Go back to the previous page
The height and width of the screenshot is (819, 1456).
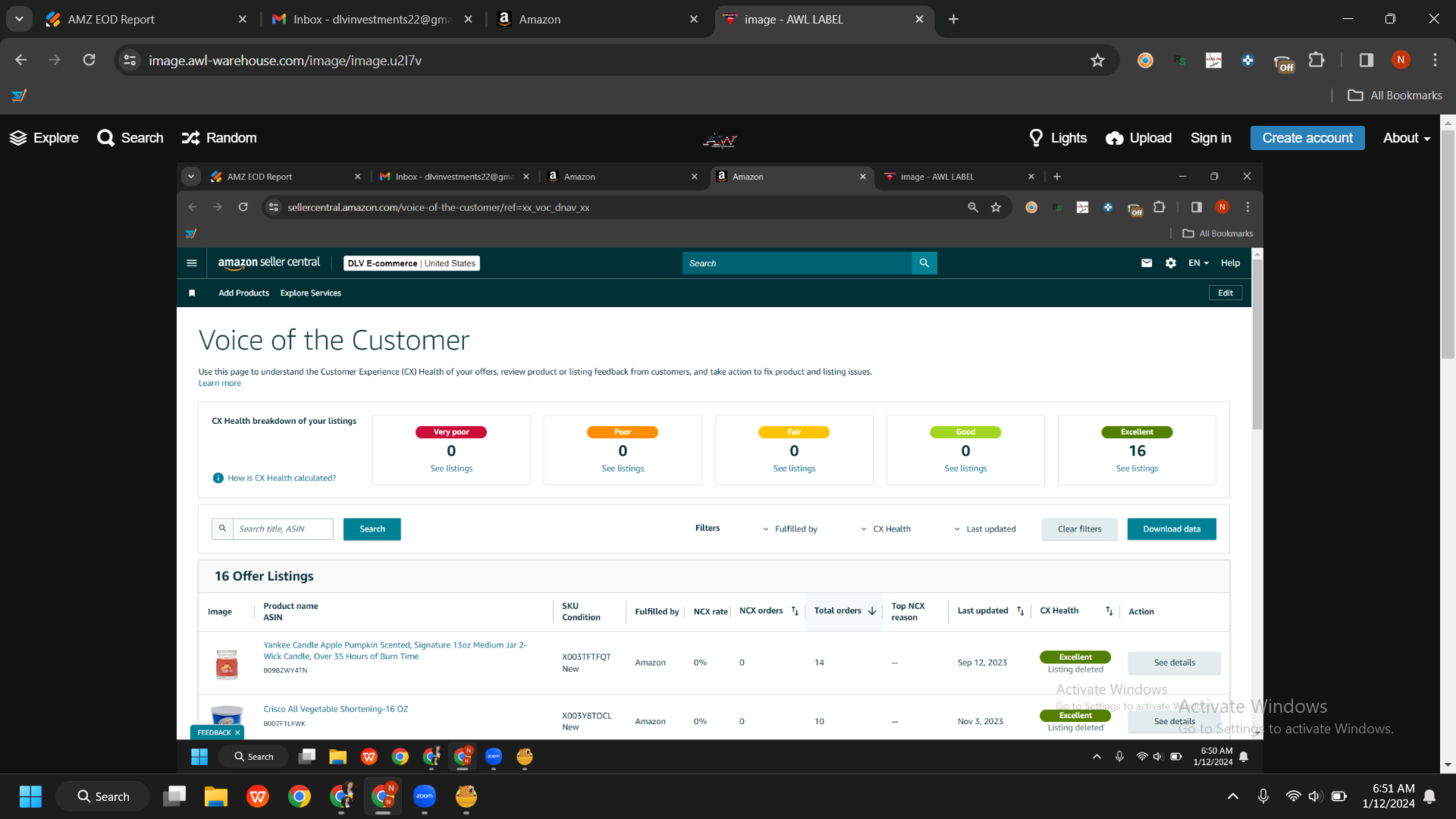tap(20, 60)
